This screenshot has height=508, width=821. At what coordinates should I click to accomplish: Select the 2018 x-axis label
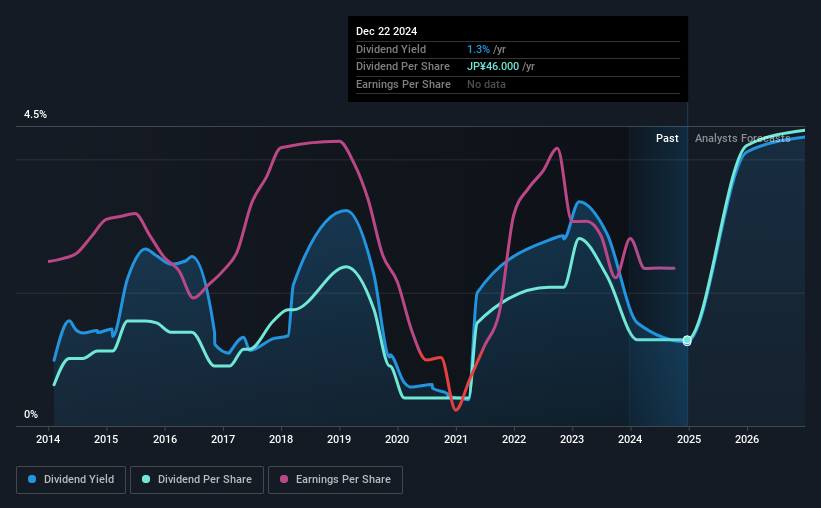point(281,439)
